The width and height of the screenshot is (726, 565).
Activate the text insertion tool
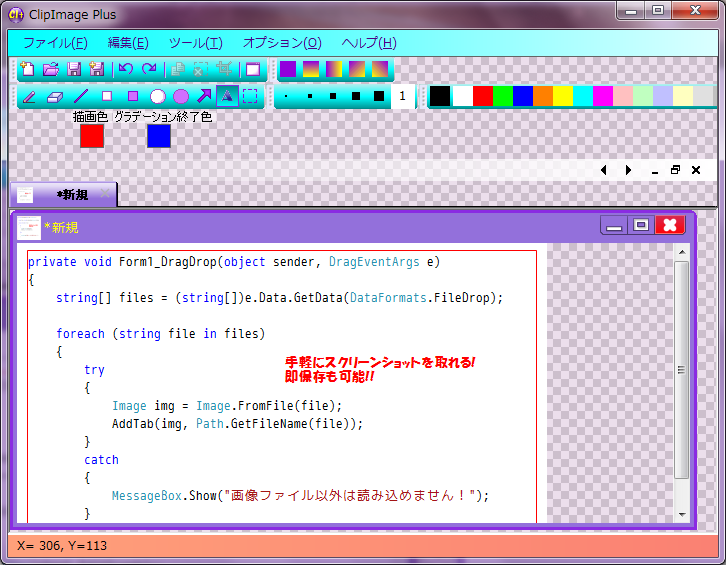227,97
